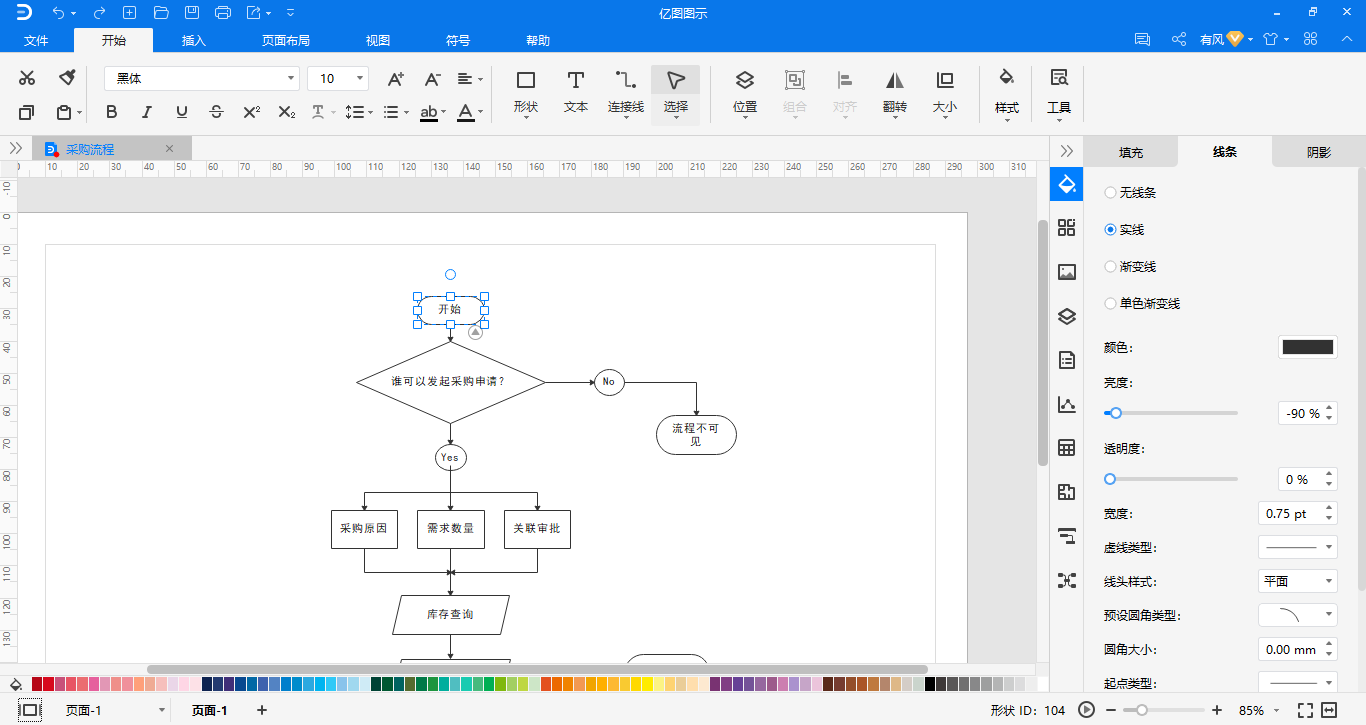Click the Cut scissors icon

(x=27, y=78)
